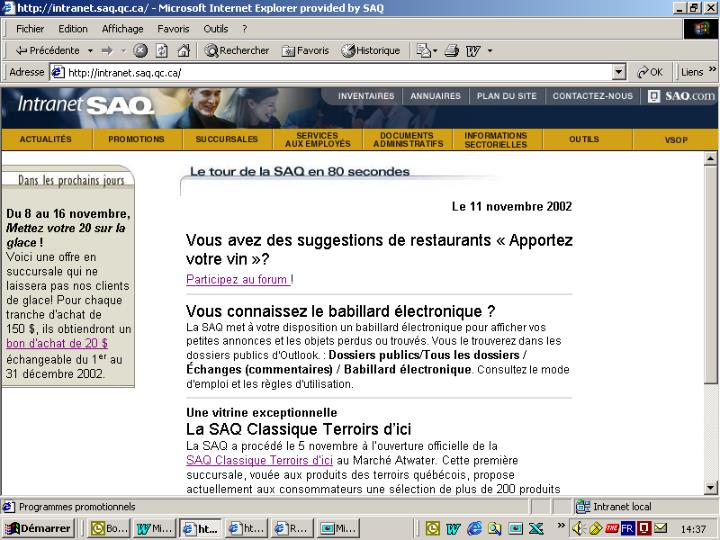The height and width of the screenshot is (540, 720).
Task: Select the VSOP navigation tab
Action: click(676, 140)
